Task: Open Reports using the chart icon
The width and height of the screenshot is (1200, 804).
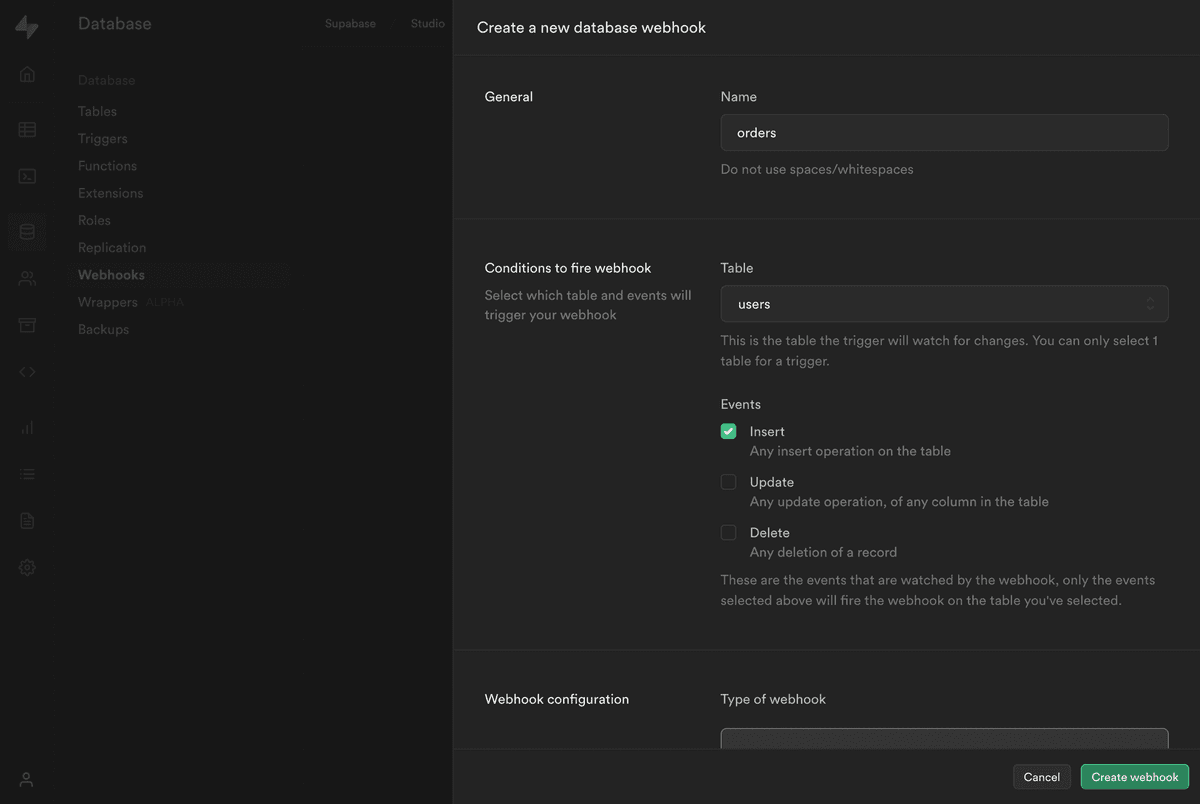Action: click(26, 427)
